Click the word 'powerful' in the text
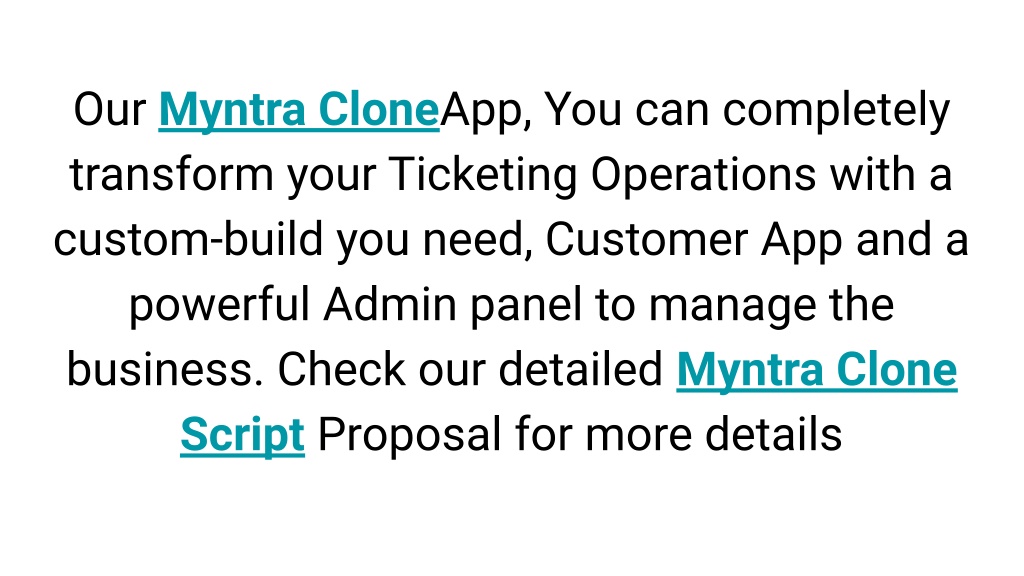The height and width of the screenshot is (576, 1024). coord(219,306)
